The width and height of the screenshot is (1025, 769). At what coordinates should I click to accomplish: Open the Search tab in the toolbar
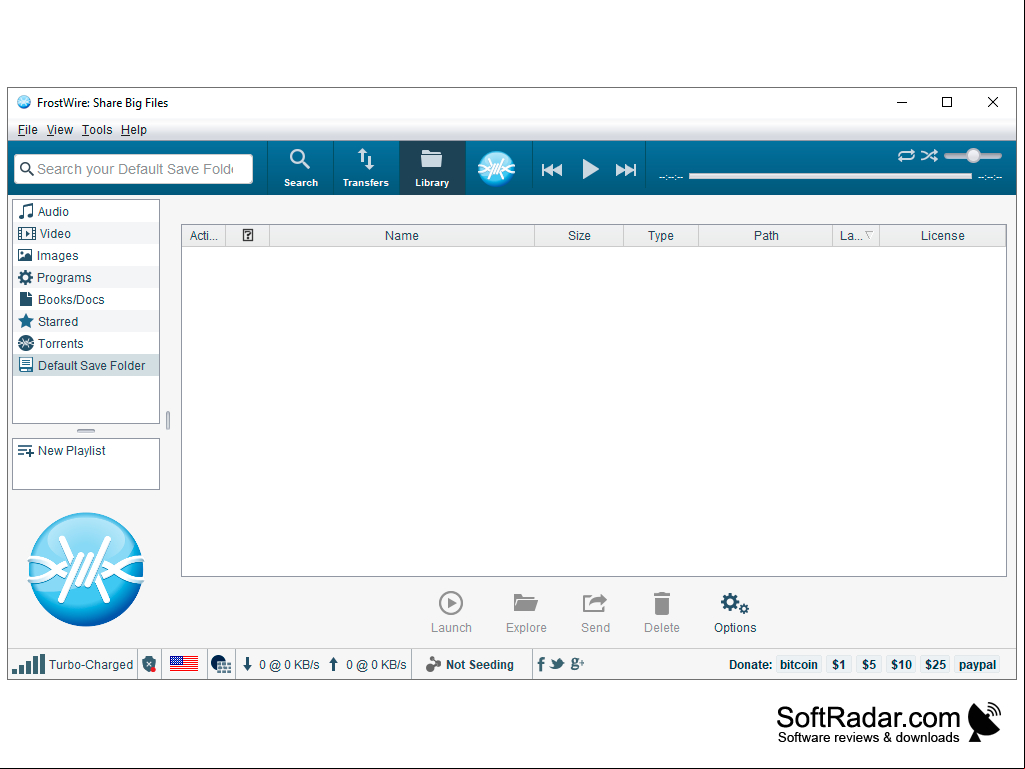[x=301, y=168]
